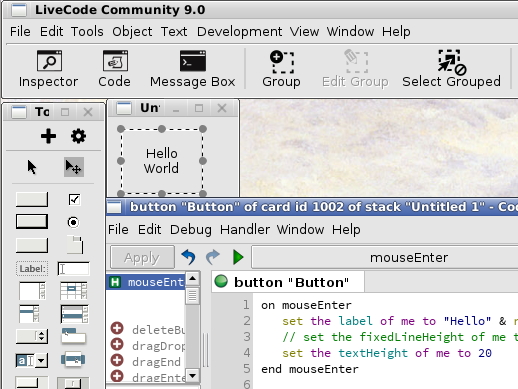Click the line 1 gutter number
518x389 pixels.
tap(246, 305)
